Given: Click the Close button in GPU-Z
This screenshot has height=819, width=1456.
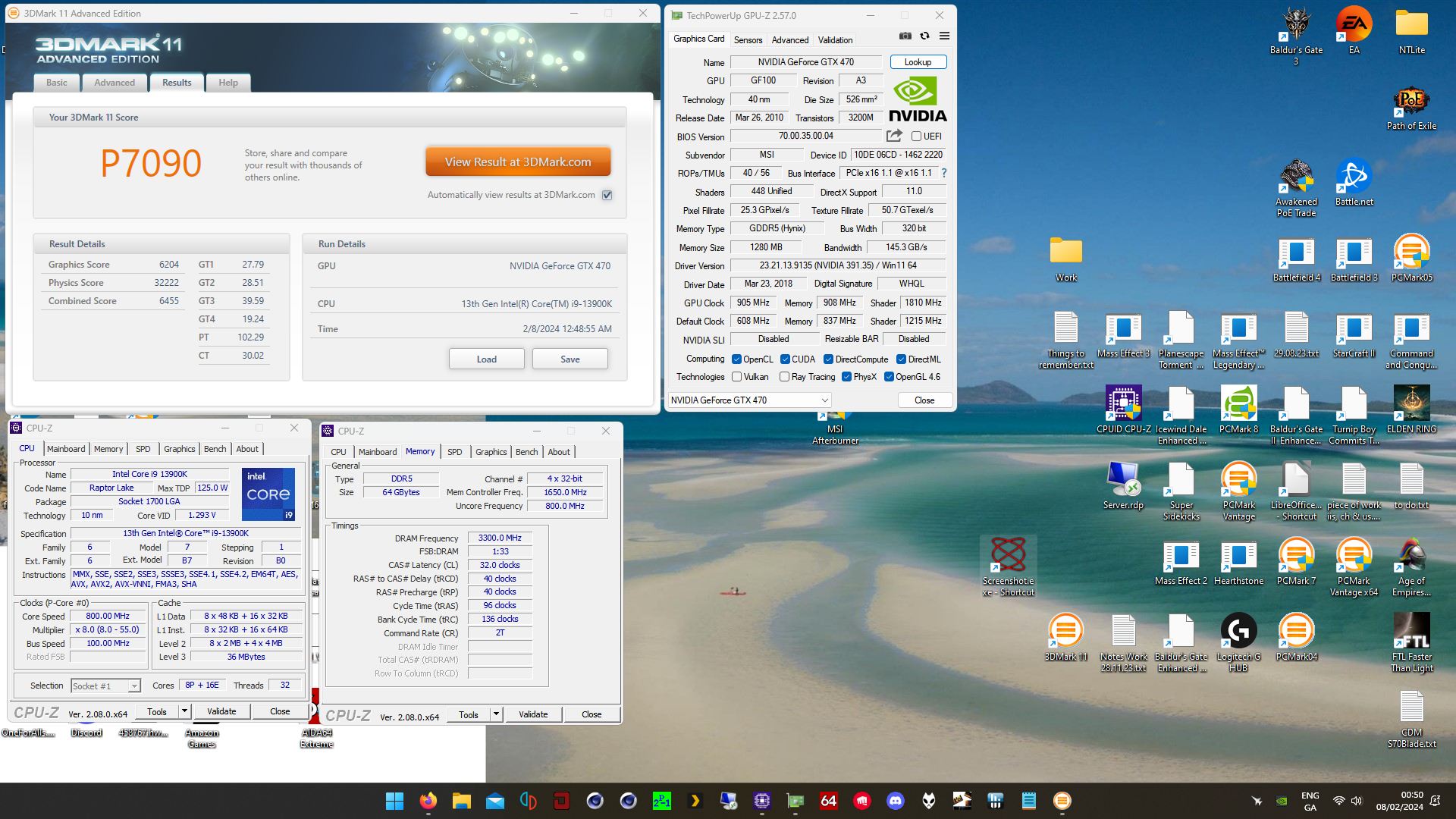Looking at the screenshot, I should click(924, 400).
